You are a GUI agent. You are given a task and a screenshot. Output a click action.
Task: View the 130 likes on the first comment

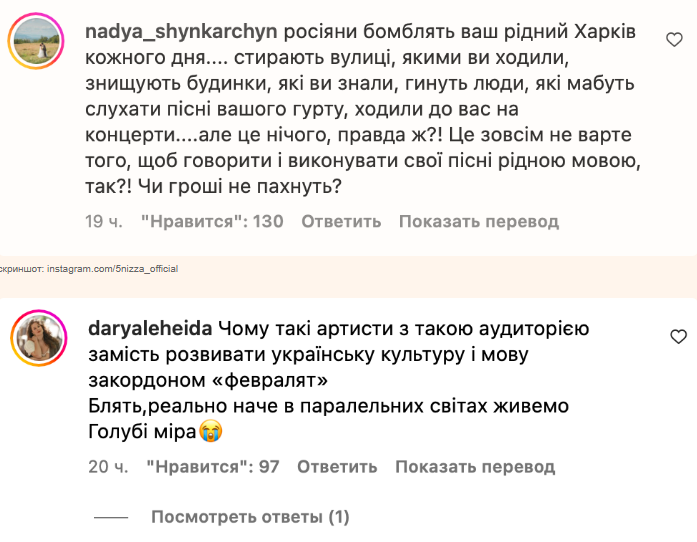(x=211, y=221)
